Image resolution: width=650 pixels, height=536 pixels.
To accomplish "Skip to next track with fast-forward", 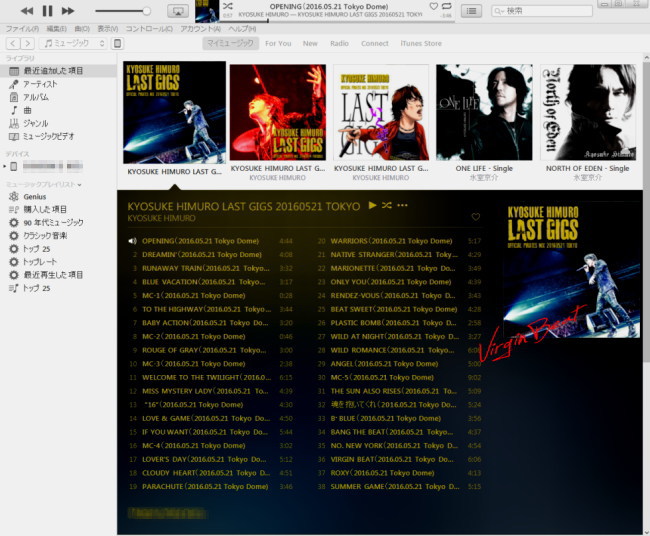I will click(68, 11).
